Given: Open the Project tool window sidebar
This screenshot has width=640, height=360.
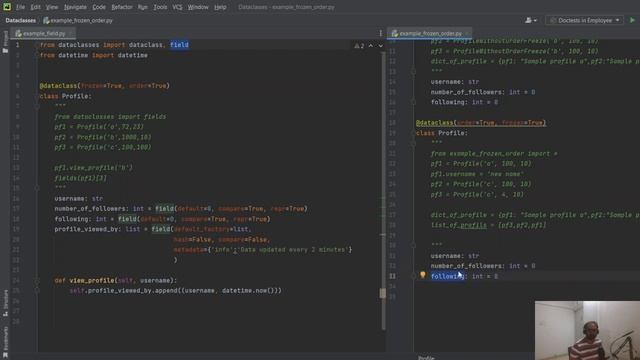Looking at the screenshot, I should pos(5,42).
